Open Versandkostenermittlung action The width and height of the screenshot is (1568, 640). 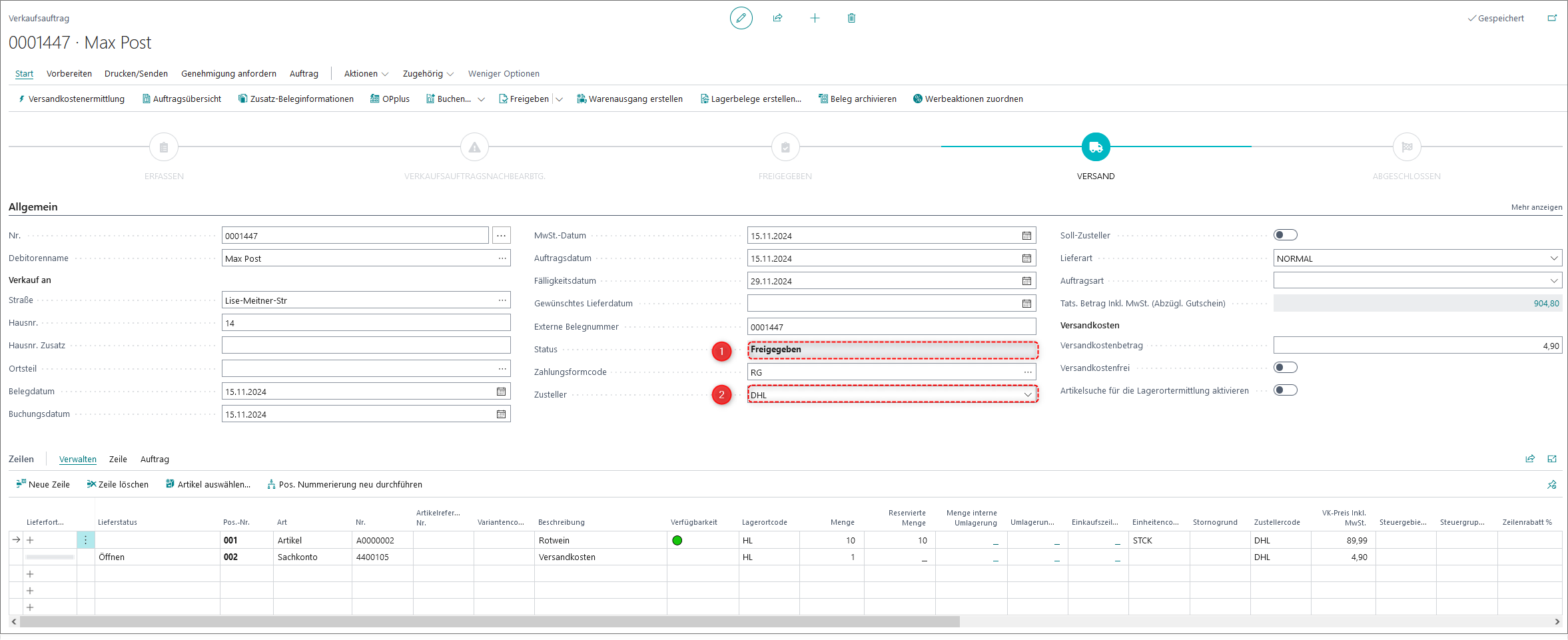click(x=71, y=99)
